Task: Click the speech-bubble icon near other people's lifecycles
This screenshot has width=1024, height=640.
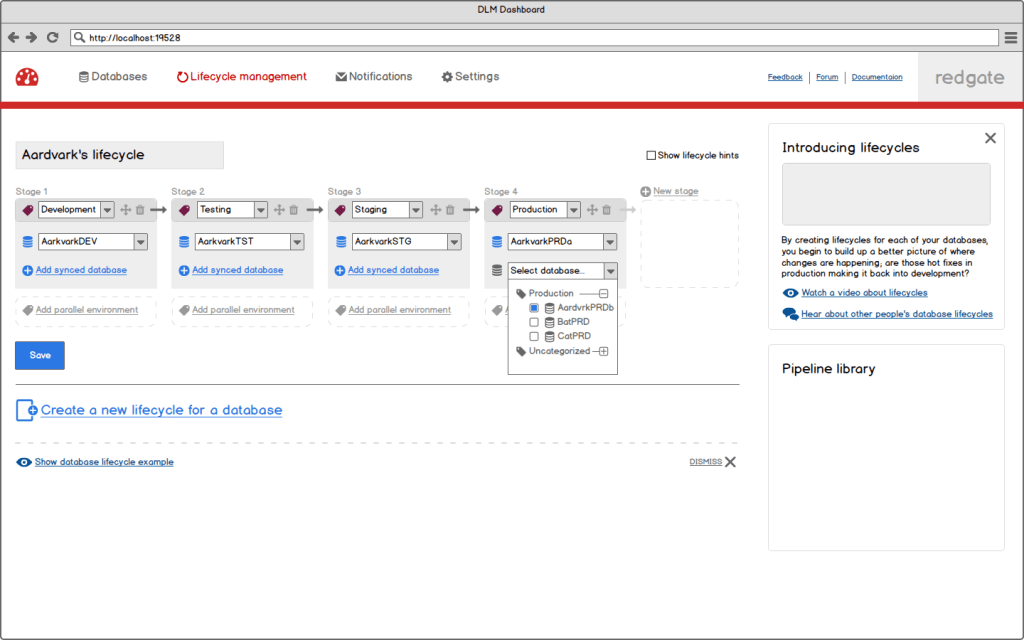Action: pyautogui.click(x=789, y=313)
